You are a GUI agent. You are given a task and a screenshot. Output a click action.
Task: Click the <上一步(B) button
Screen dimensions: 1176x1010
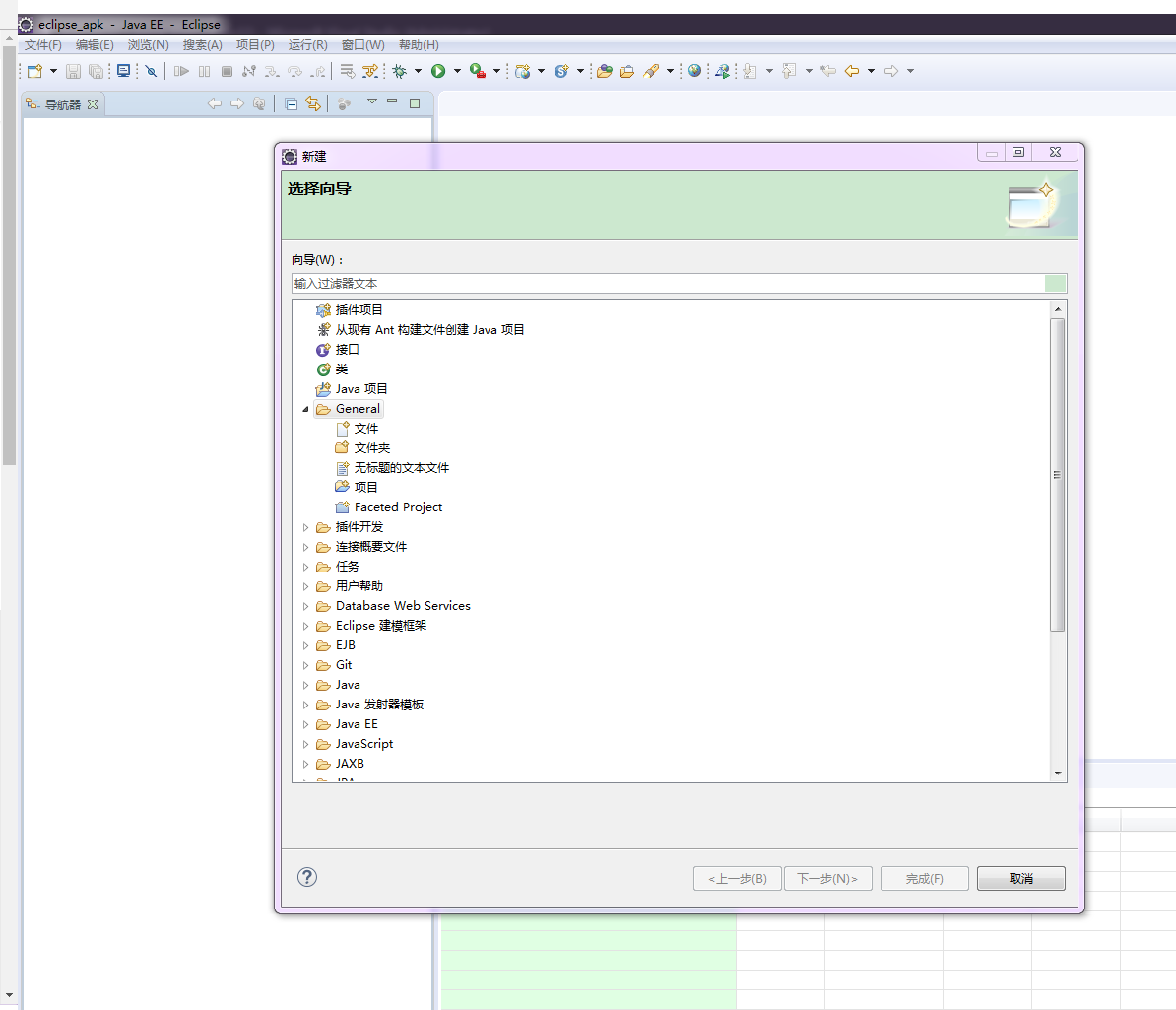738,879
